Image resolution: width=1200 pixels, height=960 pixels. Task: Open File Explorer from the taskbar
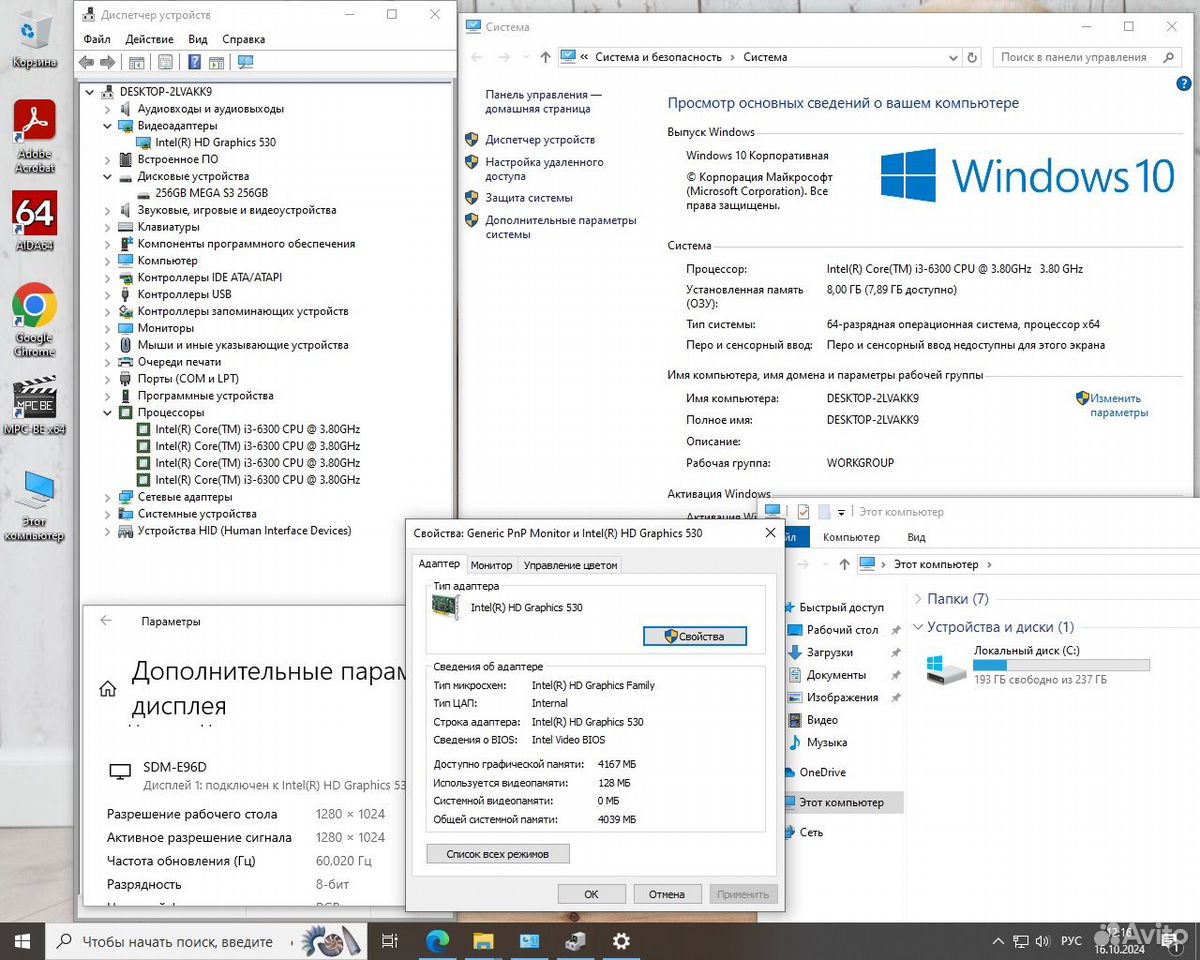click(x=483, y=941)
